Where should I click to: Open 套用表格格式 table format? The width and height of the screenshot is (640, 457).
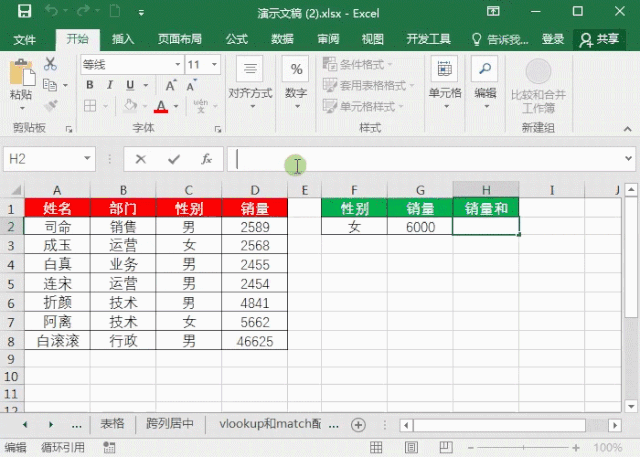[369, 85]
